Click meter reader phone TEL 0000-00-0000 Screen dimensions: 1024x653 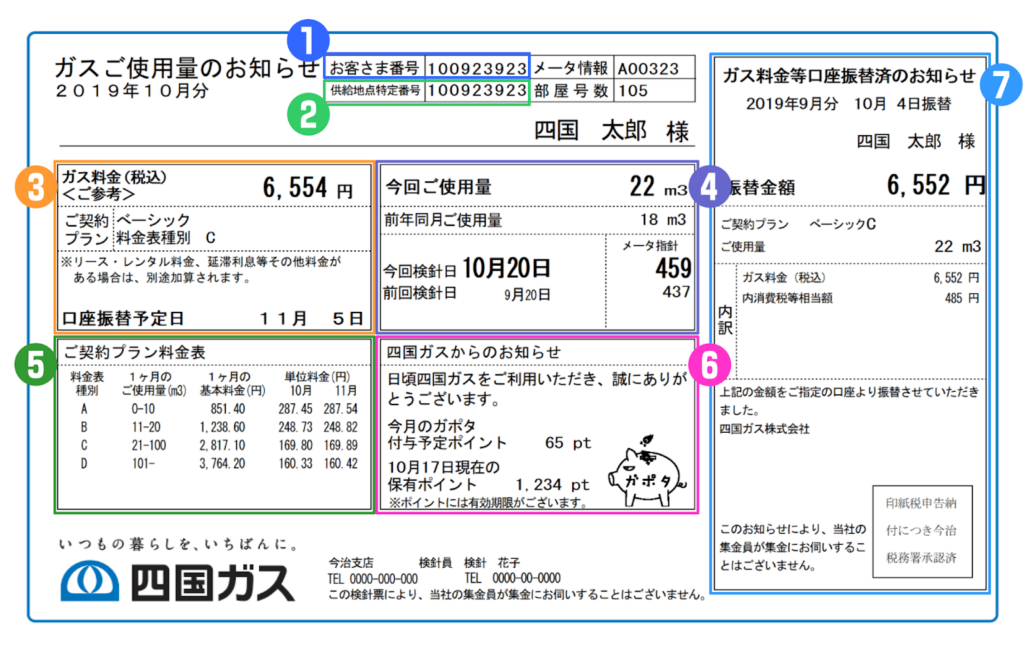(x=513, y=579)
